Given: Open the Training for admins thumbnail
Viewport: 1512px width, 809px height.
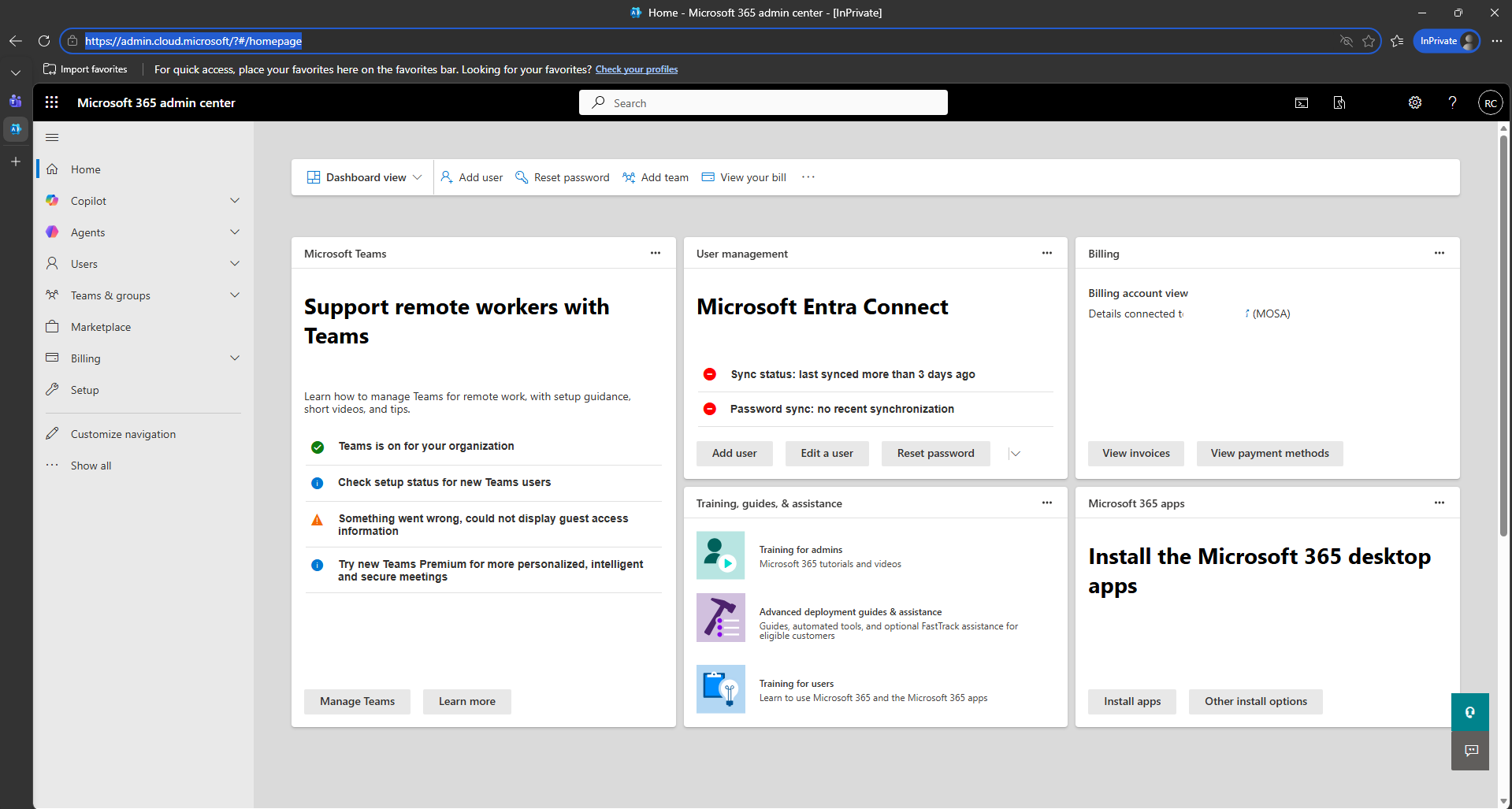Looking at the screenshot, I should [721, 555].
